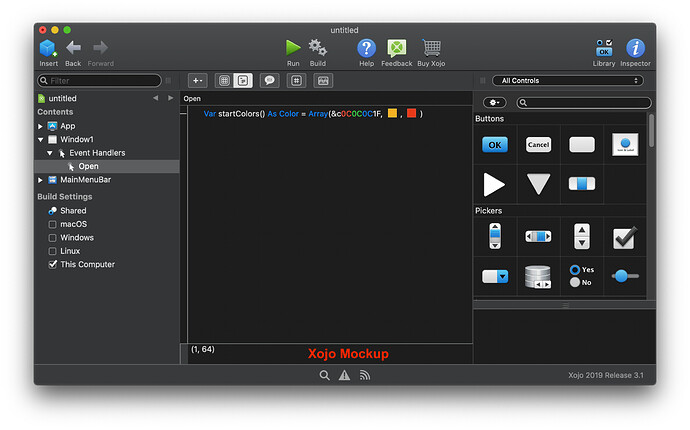Viewport: 690px width, 430px height.
Task: Select the Cancel button control
Action: 538,145
